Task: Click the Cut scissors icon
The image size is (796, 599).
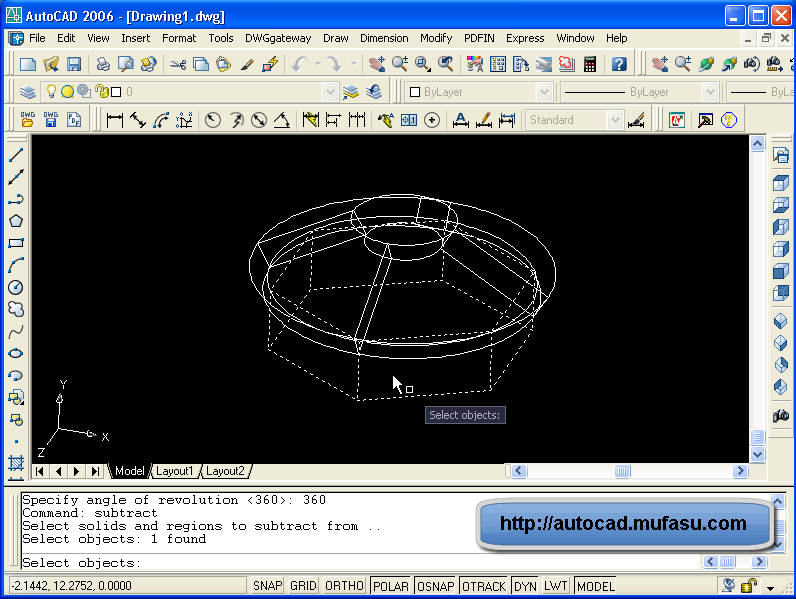Action: (x=178, y=64)
